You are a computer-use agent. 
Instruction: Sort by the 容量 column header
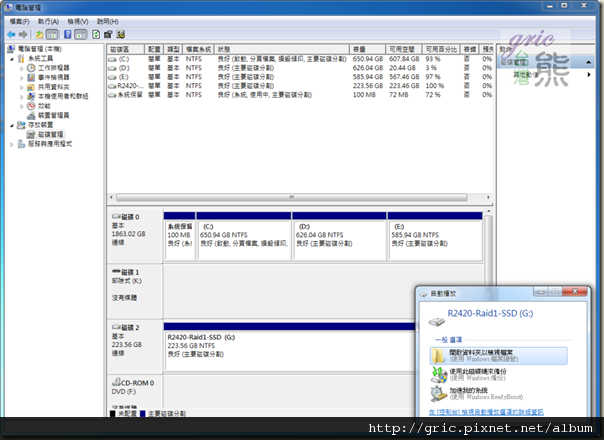coord(367,49)
